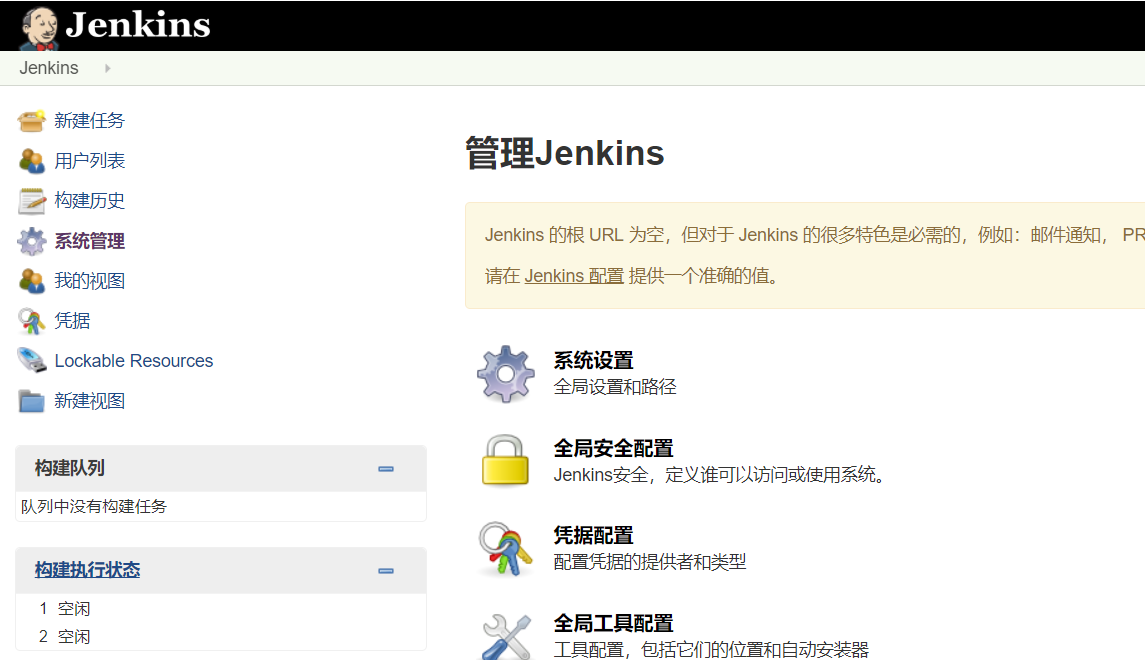
Task: Click the 系统设置 gear icon
Action: [505, 375]
